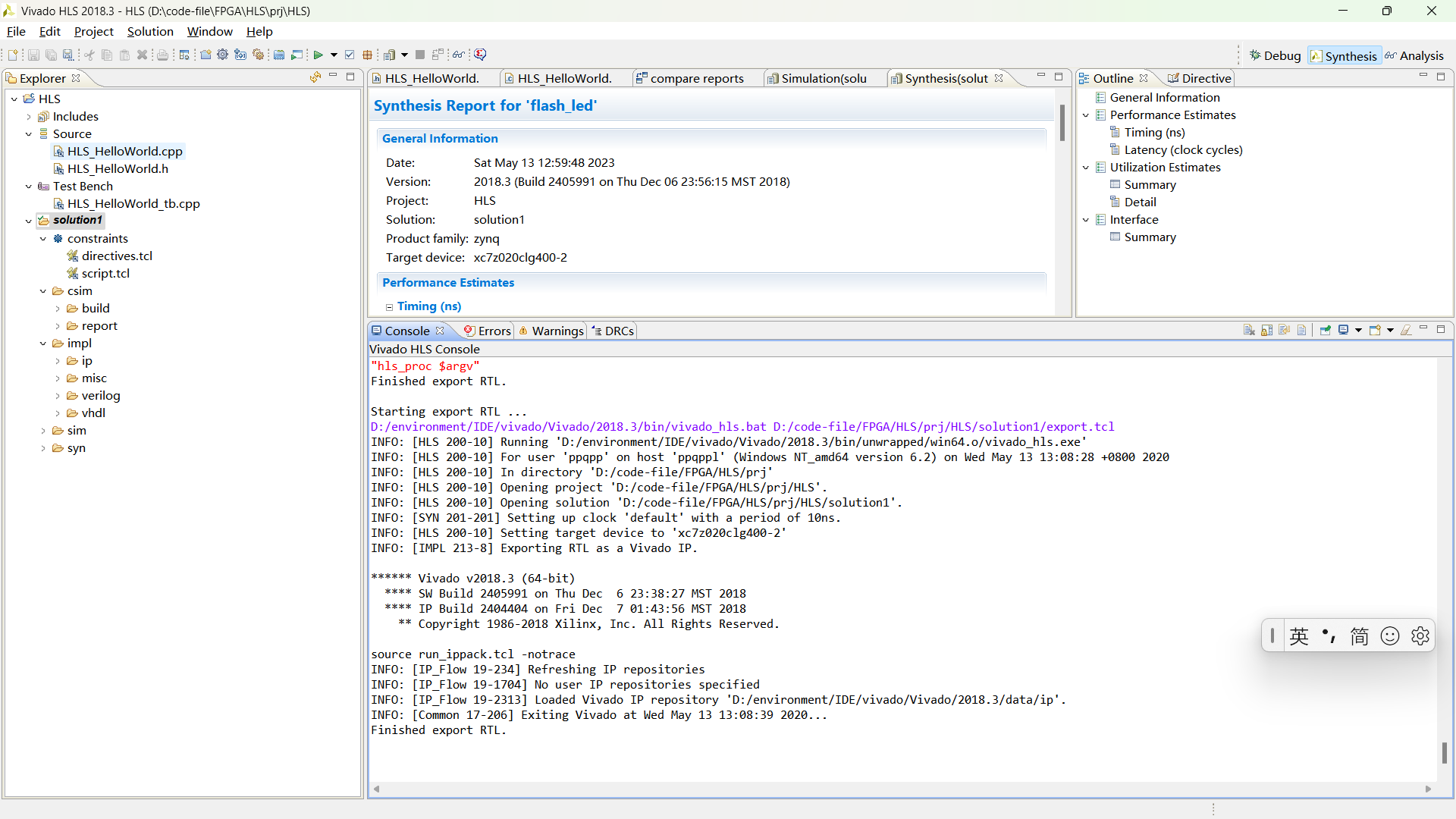Click the report pane vertical scrollbar thumb
Image resolution: width=1456 pixels, height=819 pixels.
1062,123
